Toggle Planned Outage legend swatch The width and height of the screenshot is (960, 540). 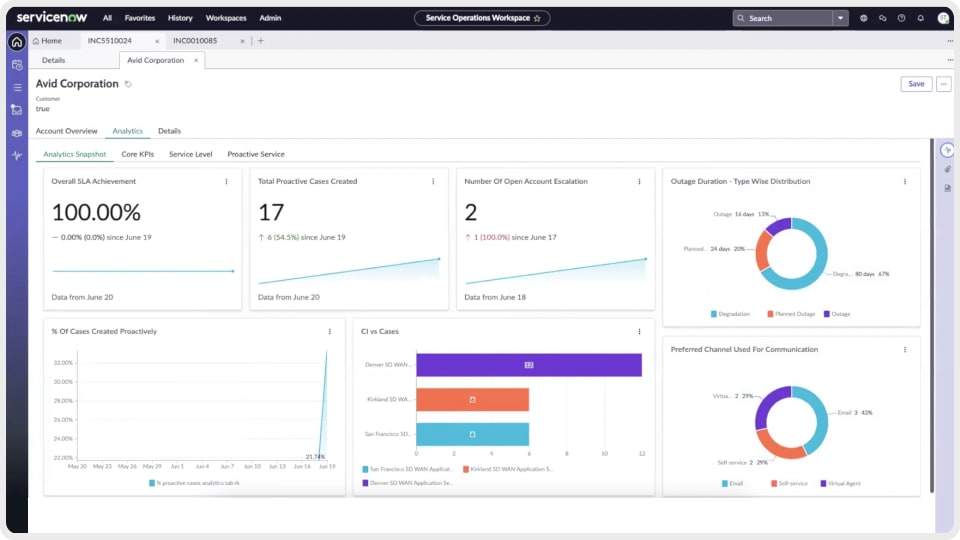[770, 314]
